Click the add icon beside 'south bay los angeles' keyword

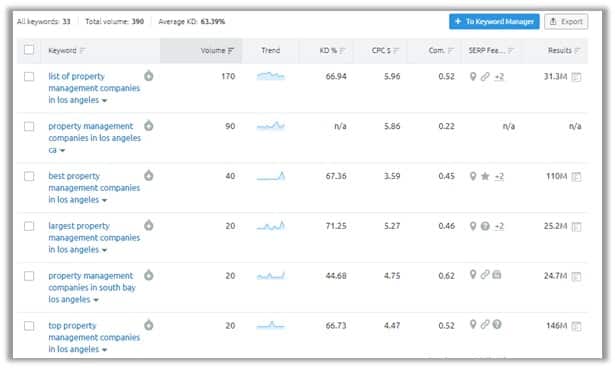[149, 275]
